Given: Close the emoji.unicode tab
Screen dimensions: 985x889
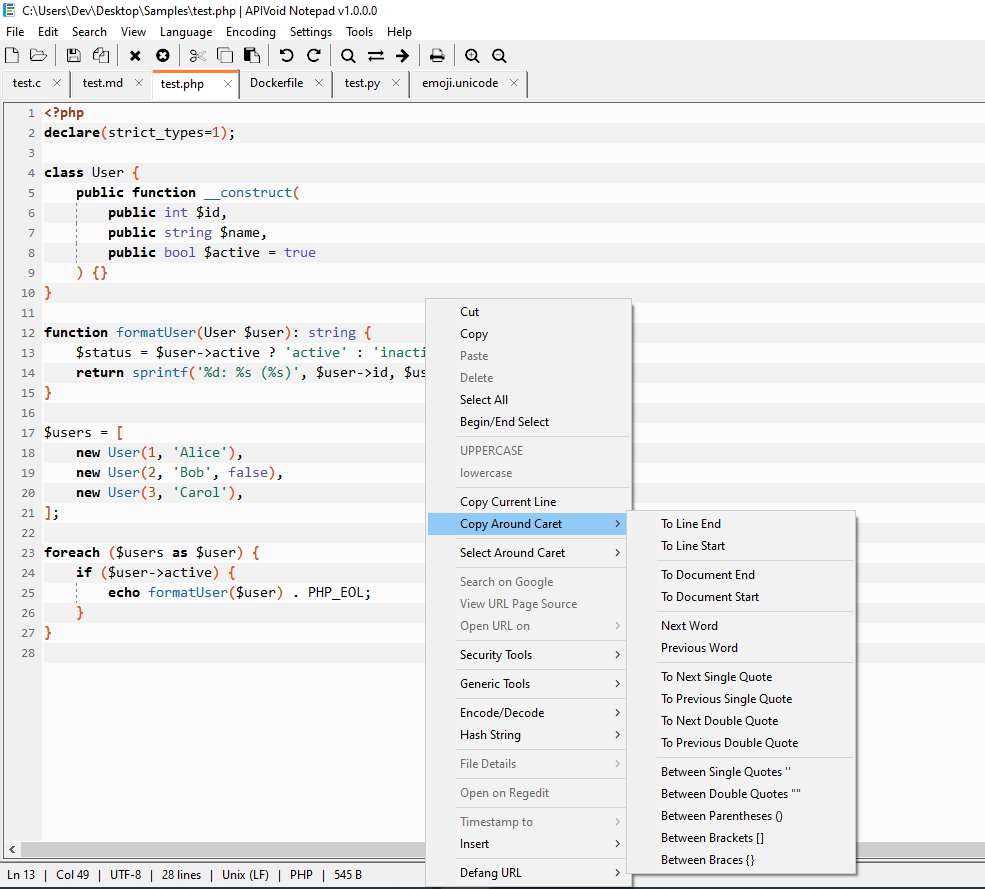Looking at the screenshot, I should coord(514,83).
